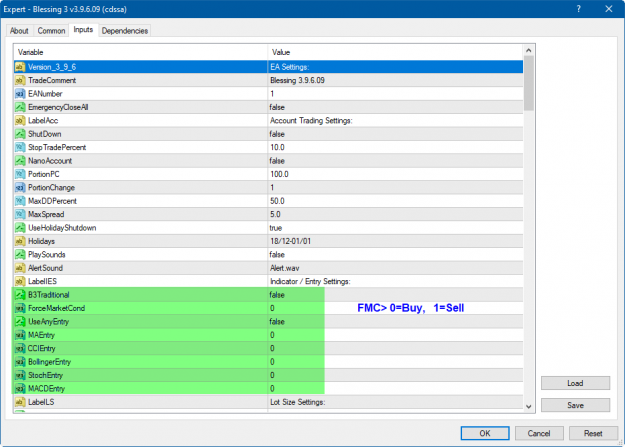Reset inputs with the Reset button
This screenshot has height=447, width=625.
click(x=593, y=433)
